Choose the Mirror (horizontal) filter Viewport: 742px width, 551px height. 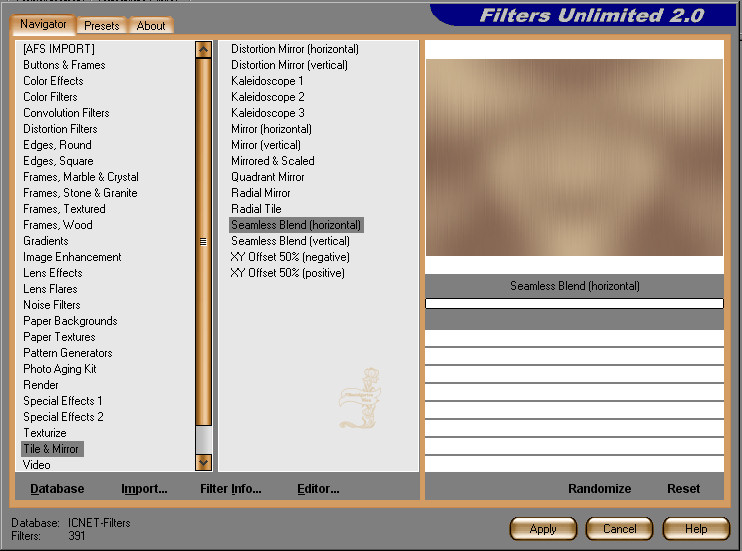click(271, 129)
